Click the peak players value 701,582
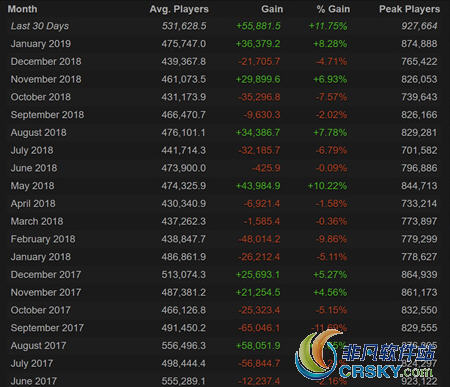The height and width of the screenshot is (387, 450). [419, 150]
